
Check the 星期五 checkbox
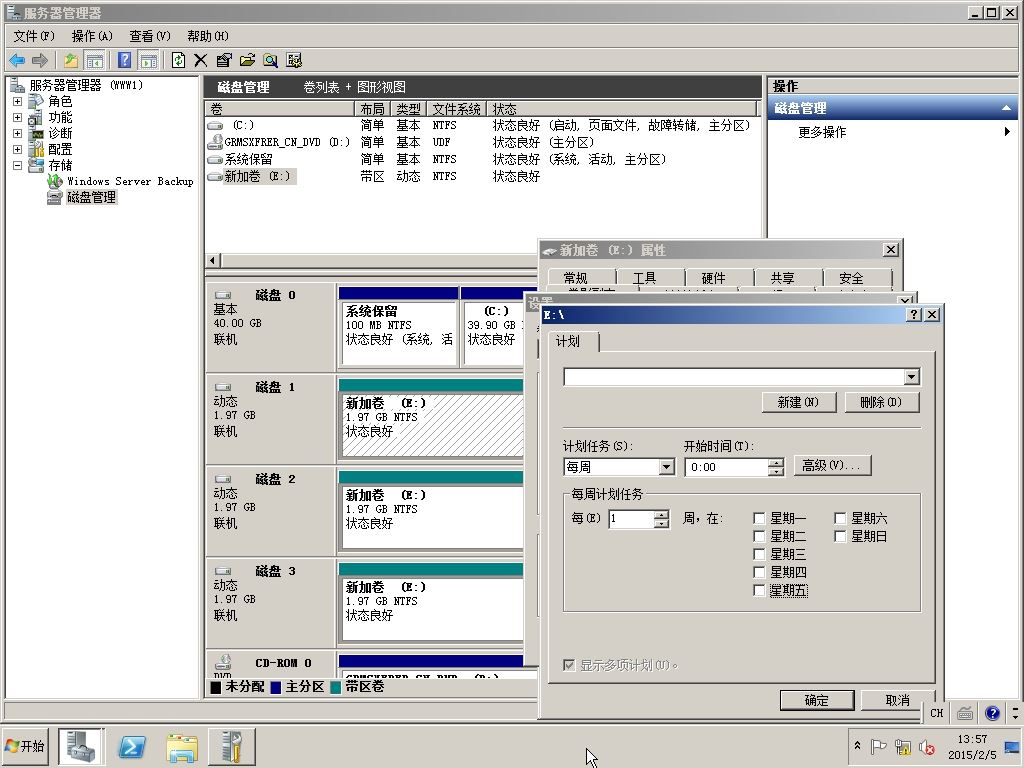[x=759, y=590]
